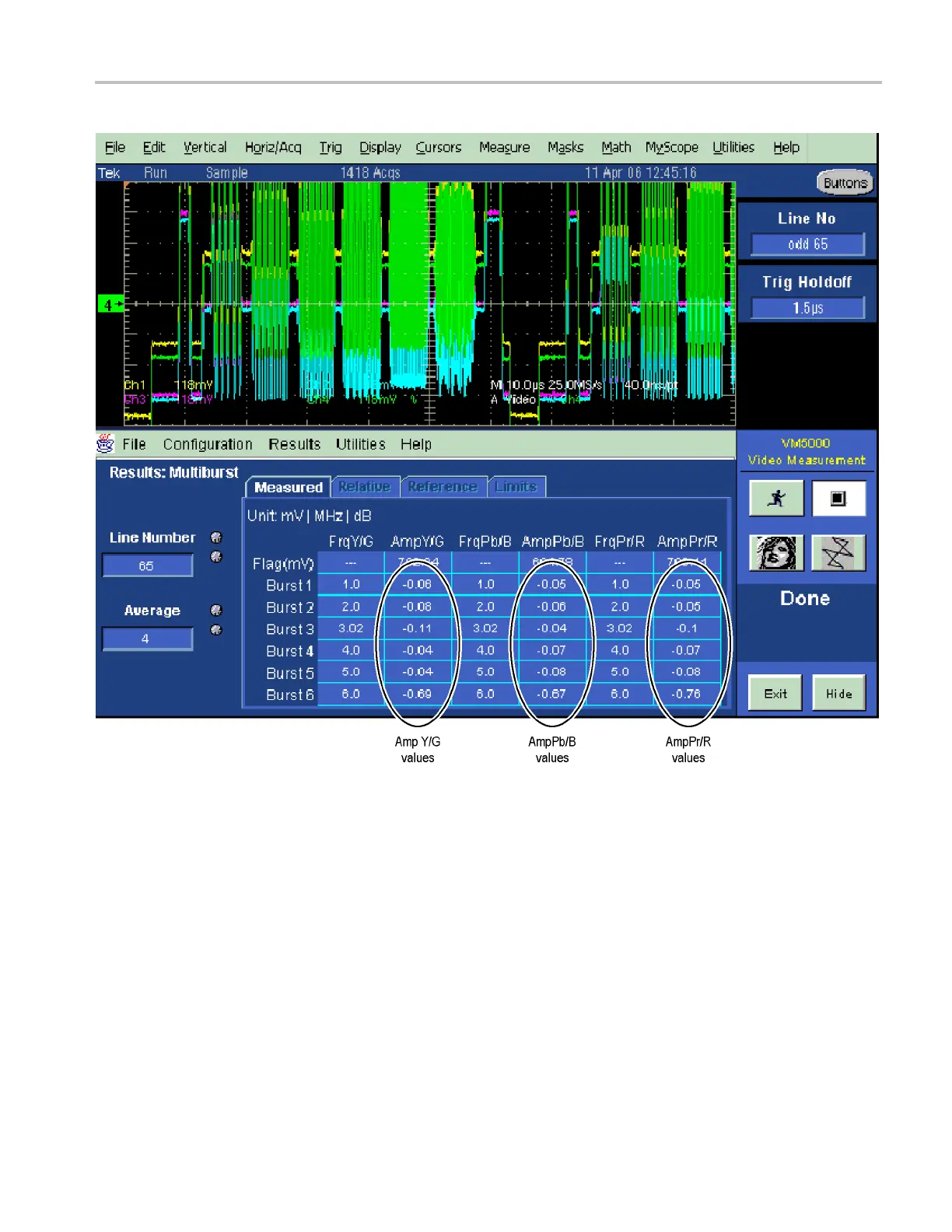Viewport: 952px width, 1232px height.
Task: Click the Ch1 118mV readout
Action: (168, 385)
